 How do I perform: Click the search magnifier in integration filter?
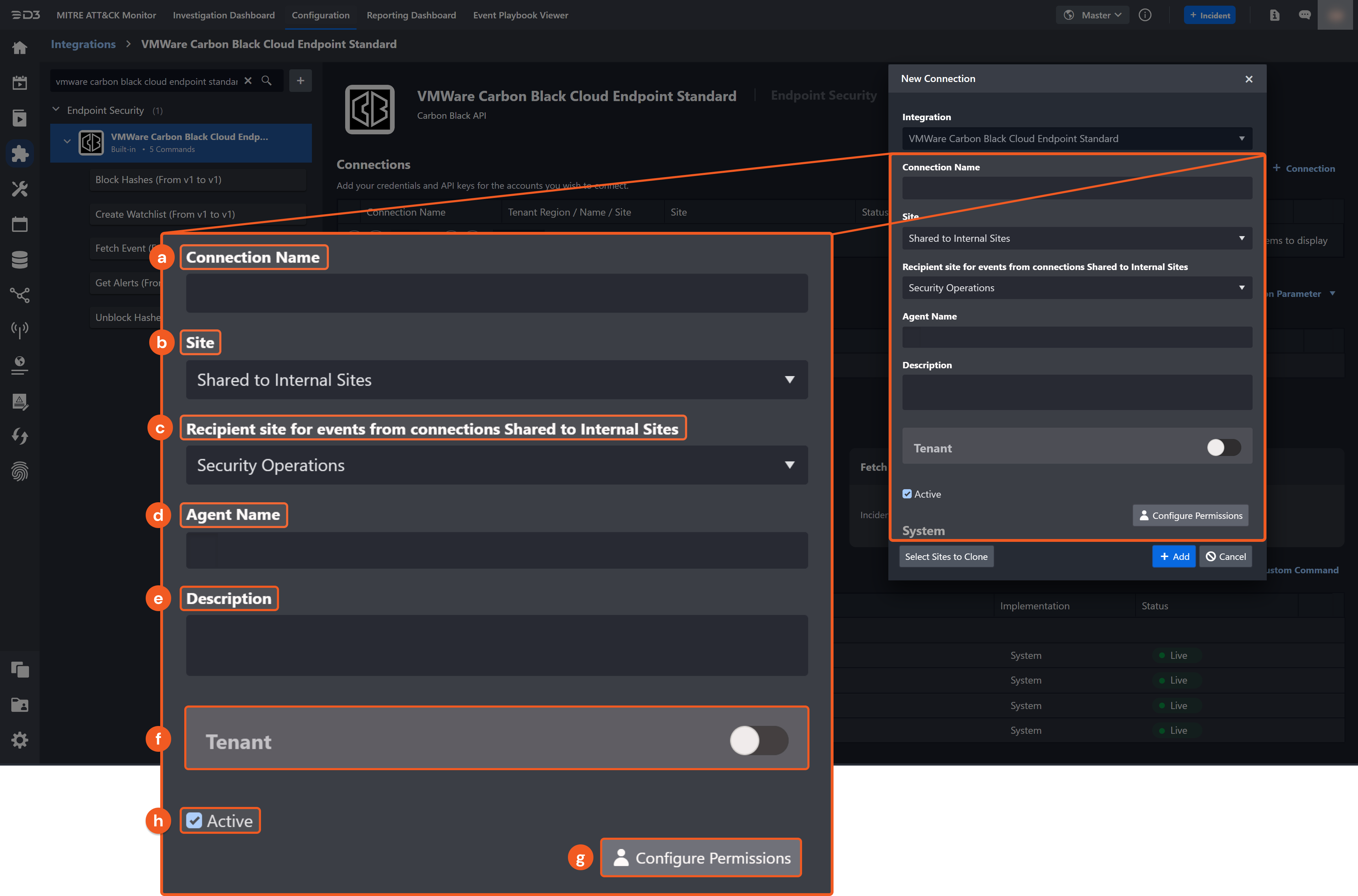pyautogui.click(x=266, y=81)
